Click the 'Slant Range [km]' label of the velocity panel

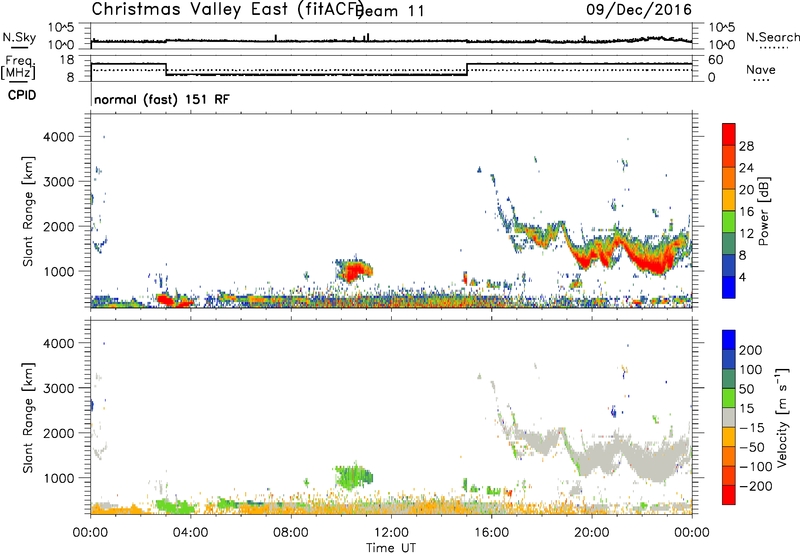[28, 418]
